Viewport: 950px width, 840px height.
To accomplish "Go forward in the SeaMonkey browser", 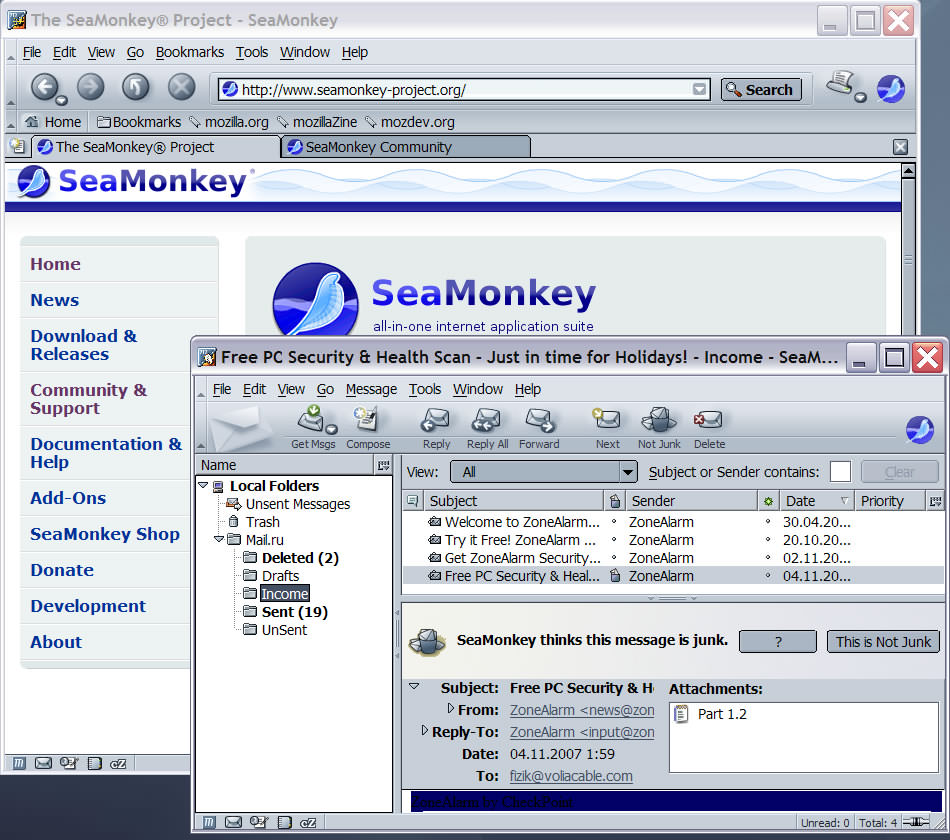I will coord(90,87).
